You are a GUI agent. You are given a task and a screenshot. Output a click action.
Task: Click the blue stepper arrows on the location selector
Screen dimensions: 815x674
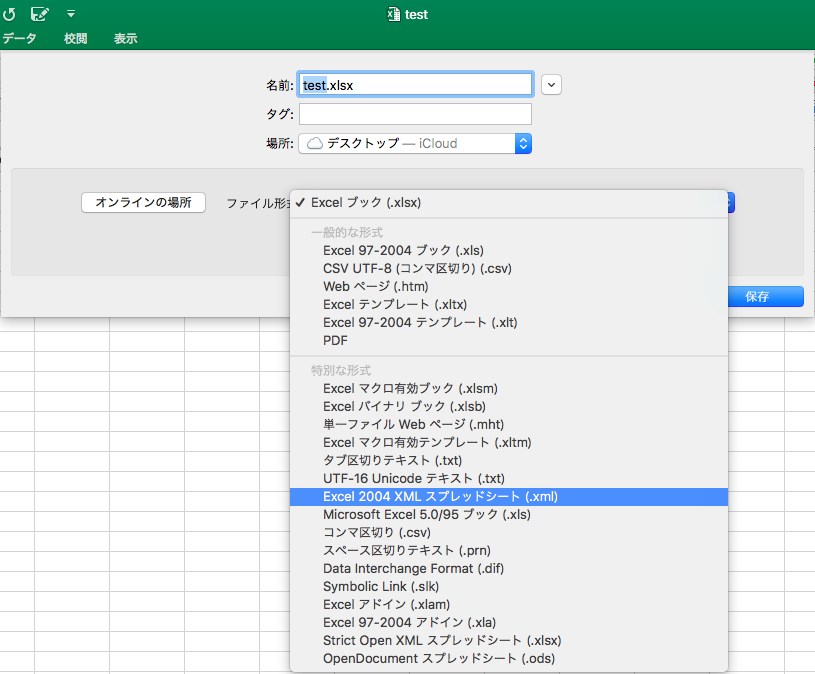click(524, 143)
